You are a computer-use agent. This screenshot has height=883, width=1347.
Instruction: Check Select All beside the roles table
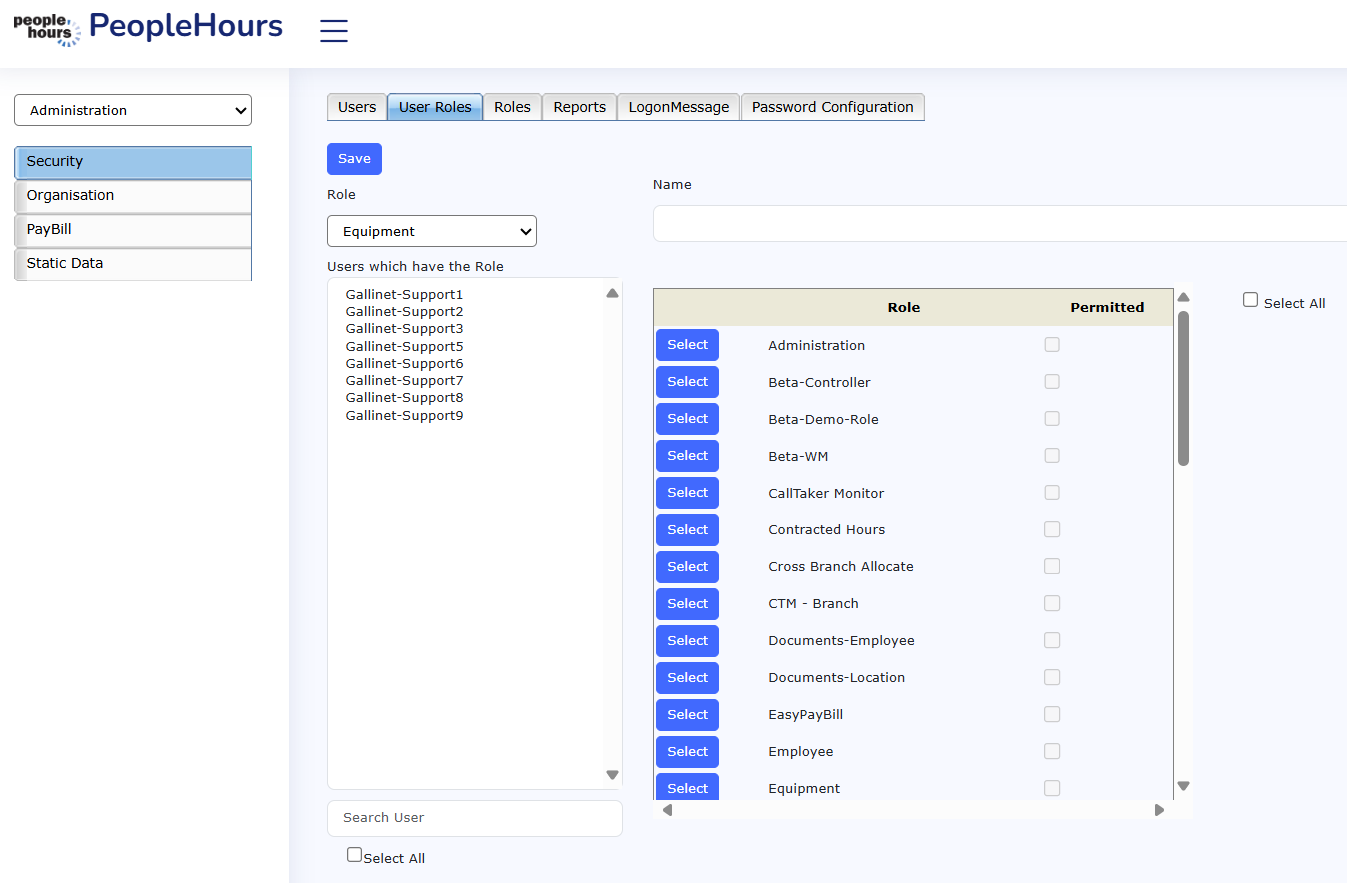point(1250,300)
